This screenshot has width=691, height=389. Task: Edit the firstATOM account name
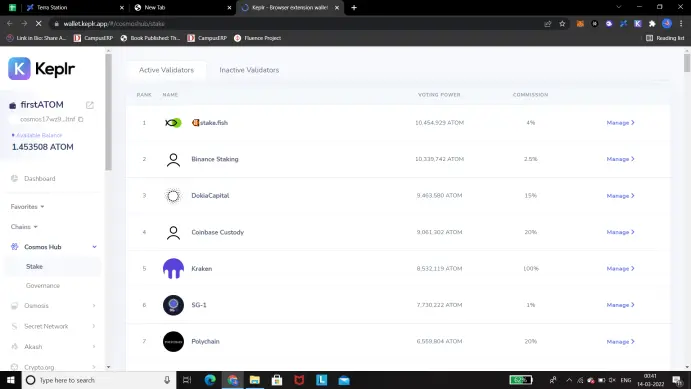tap(90, 105)
